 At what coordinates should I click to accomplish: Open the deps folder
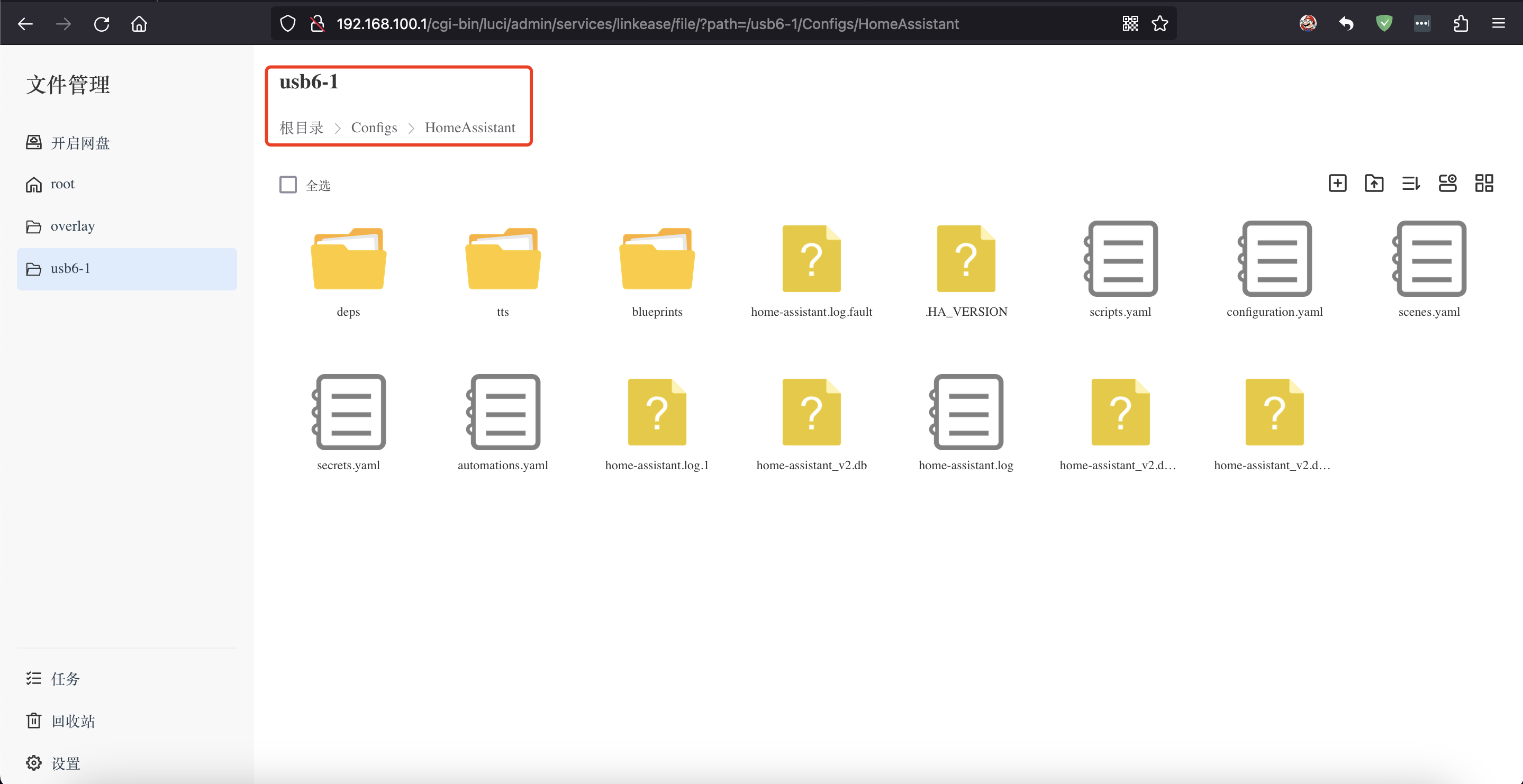click(348, 258)
